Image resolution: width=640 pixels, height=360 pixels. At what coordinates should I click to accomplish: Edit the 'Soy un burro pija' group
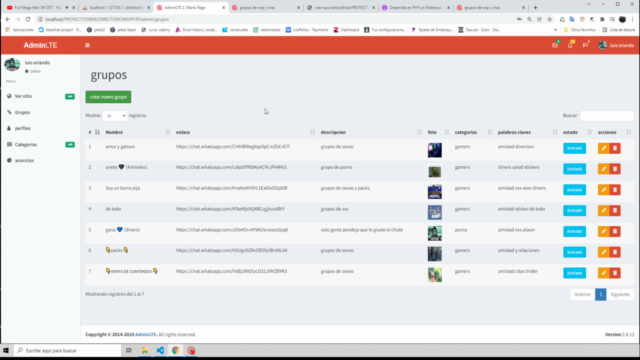(603, 190)
